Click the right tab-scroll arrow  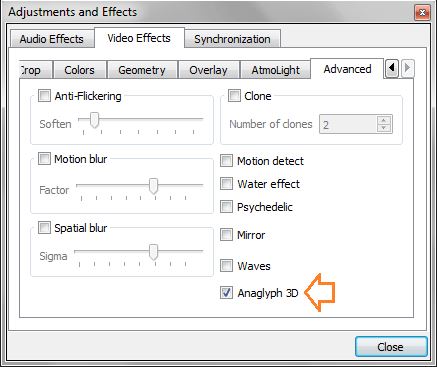point(407,68)
